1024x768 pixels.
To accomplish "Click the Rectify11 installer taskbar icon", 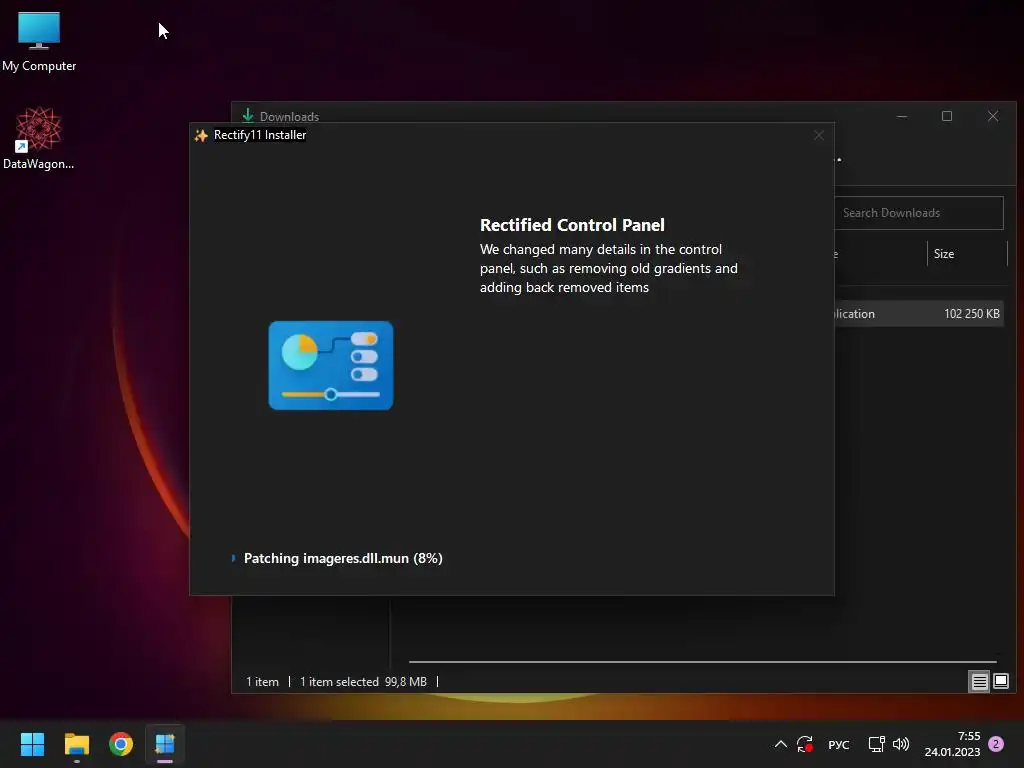I will click(x=165, y=744).
